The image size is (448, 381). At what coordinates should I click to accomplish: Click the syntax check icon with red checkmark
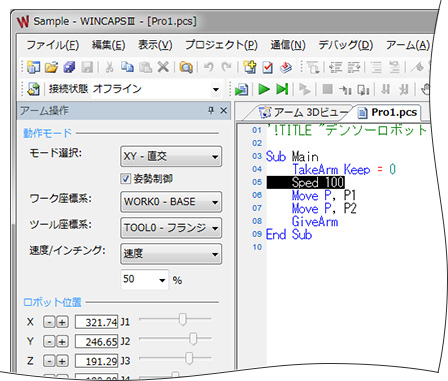(x=267, y=68)
